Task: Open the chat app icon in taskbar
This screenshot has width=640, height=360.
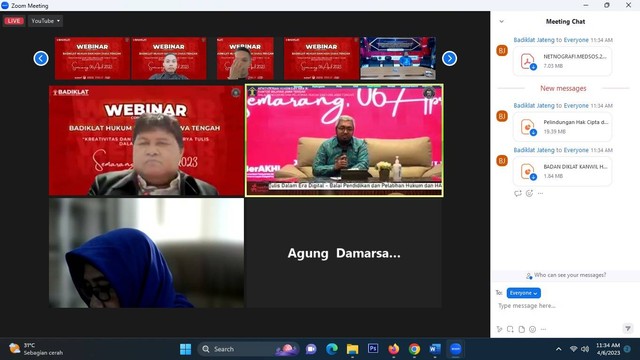Action: pos(311,349)
